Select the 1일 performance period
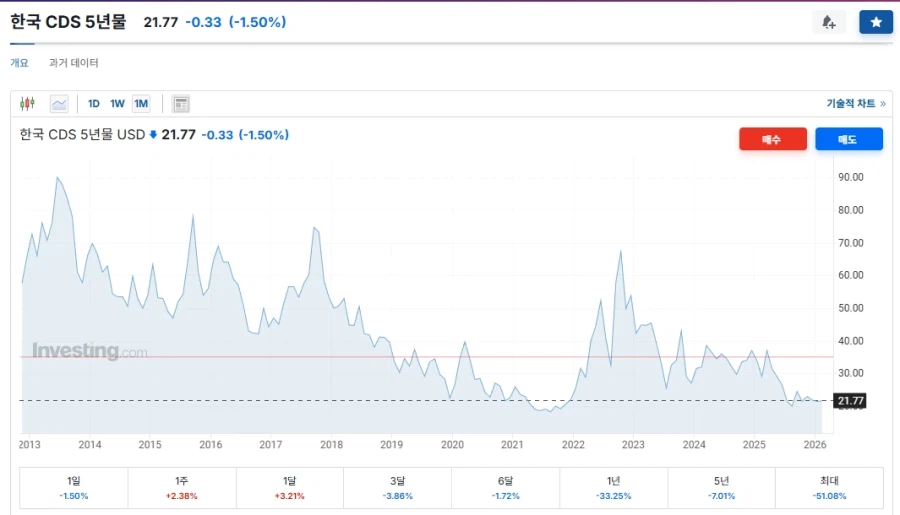The width and height of the screenshot is (900, 515). pyautogui.click(x=74, y=487)
